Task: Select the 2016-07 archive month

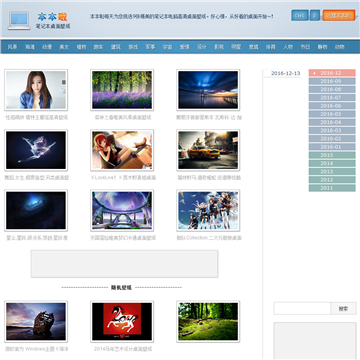Action: 332,98
